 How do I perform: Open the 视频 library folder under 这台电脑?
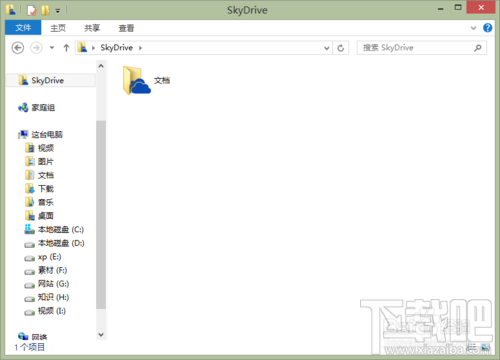pos(46,148)
